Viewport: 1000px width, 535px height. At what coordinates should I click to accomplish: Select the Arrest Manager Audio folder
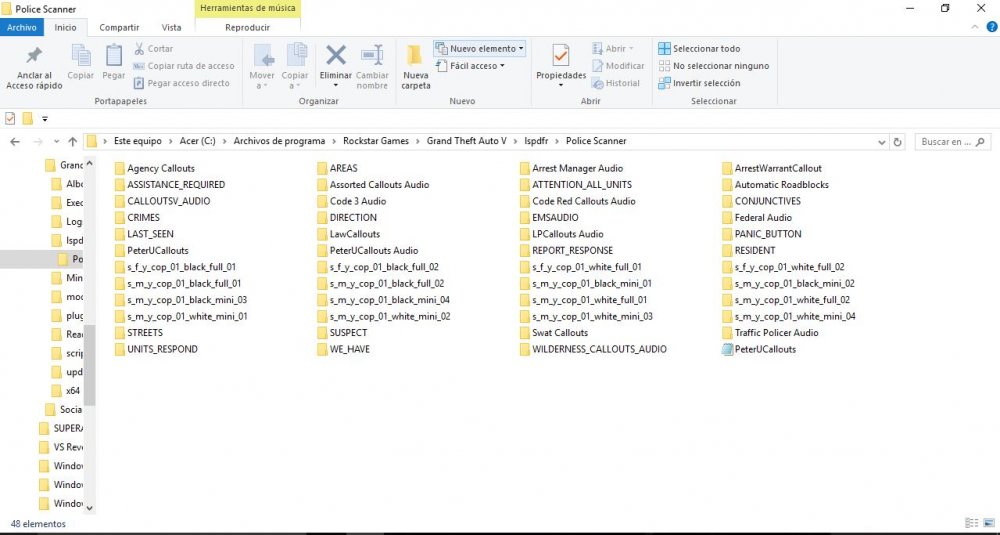[x=571, y=168]
